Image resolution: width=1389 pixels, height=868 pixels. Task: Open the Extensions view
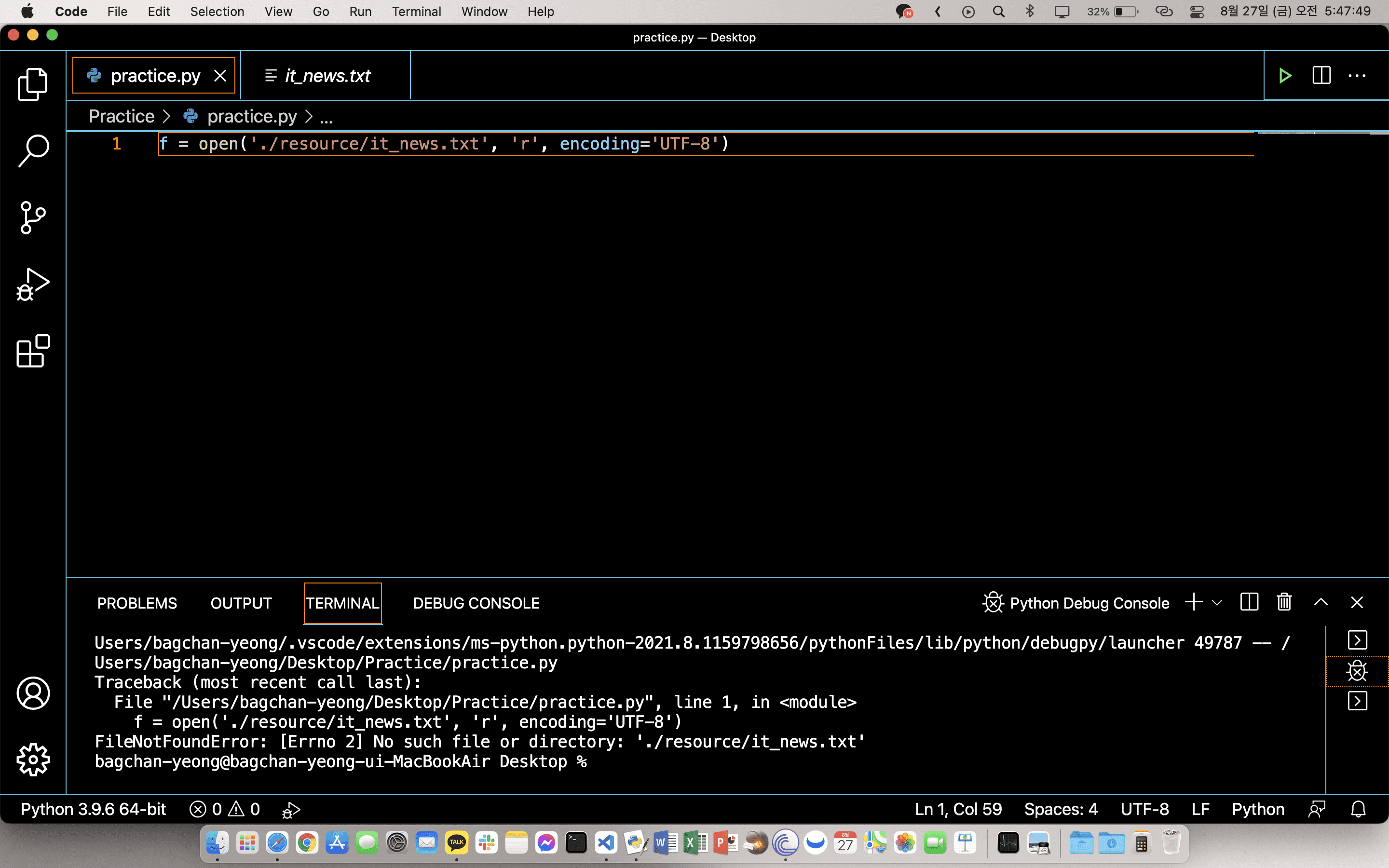[33, 351]
